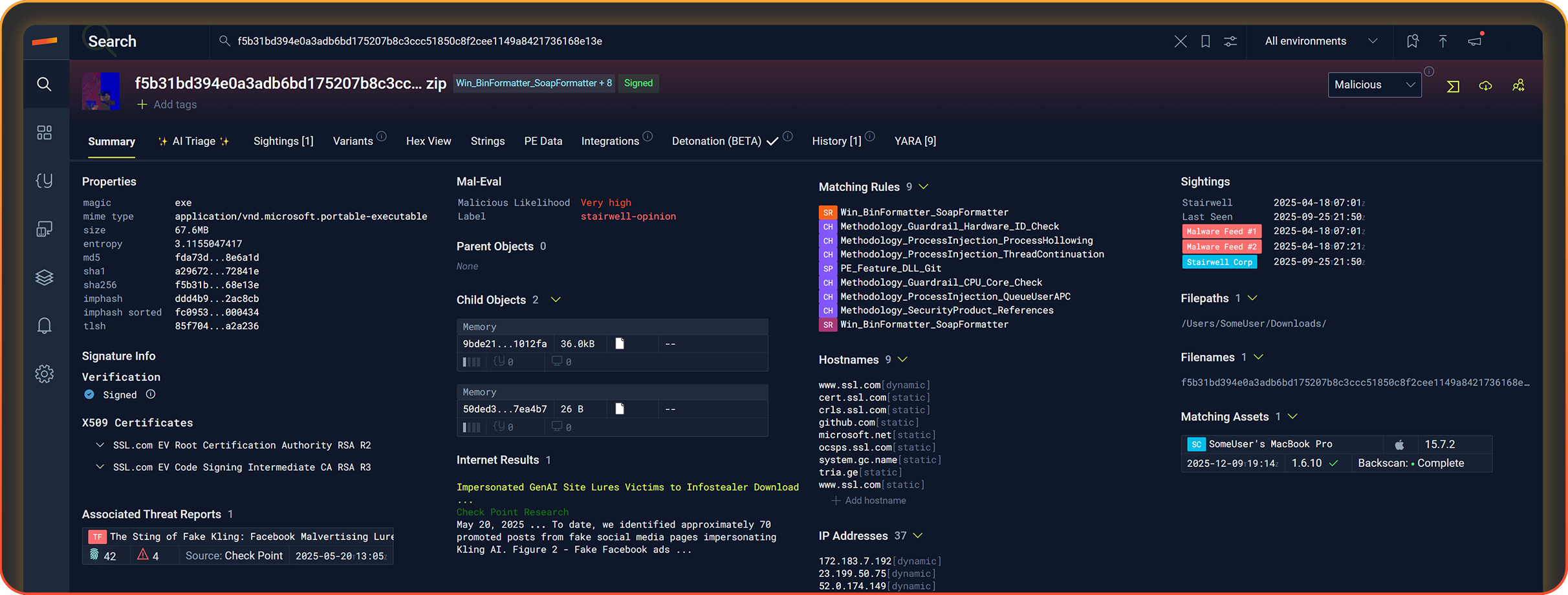Open notifications bell in sidebar
This screenshot has height=595, width=1568.
coord(44,325)
